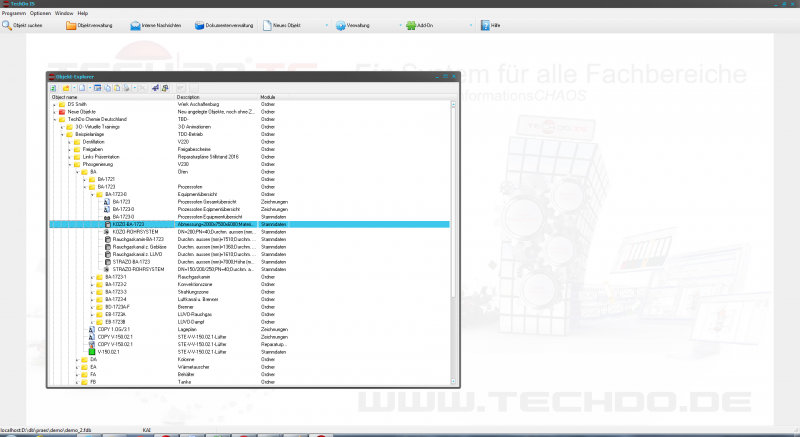Click the STRAZO-BA-1723 item icon

[107, 262]
